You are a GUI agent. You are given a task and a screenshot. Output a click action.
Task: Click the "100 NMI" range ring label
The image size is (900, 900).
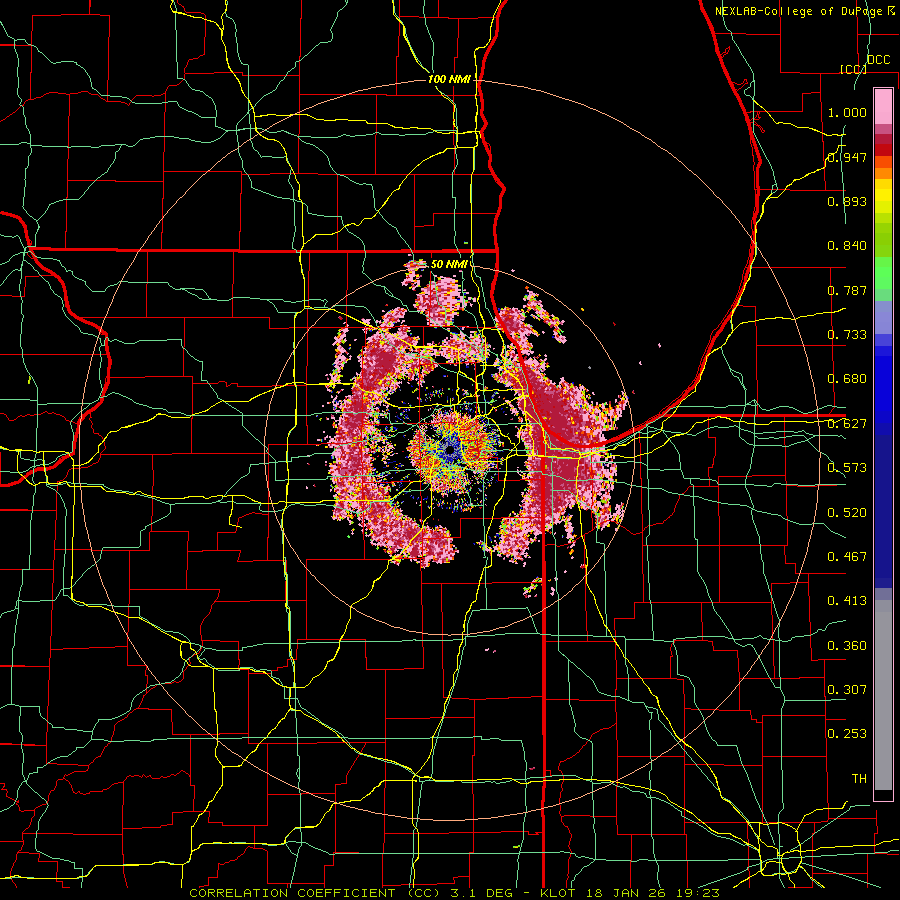(x=448, y=79)
